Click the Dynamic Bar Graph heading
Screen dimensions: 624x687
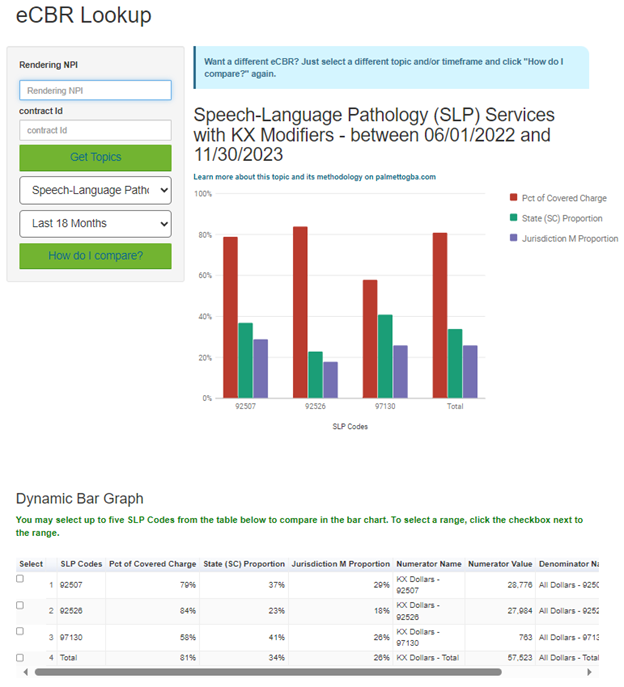click(x=80, y=499)
